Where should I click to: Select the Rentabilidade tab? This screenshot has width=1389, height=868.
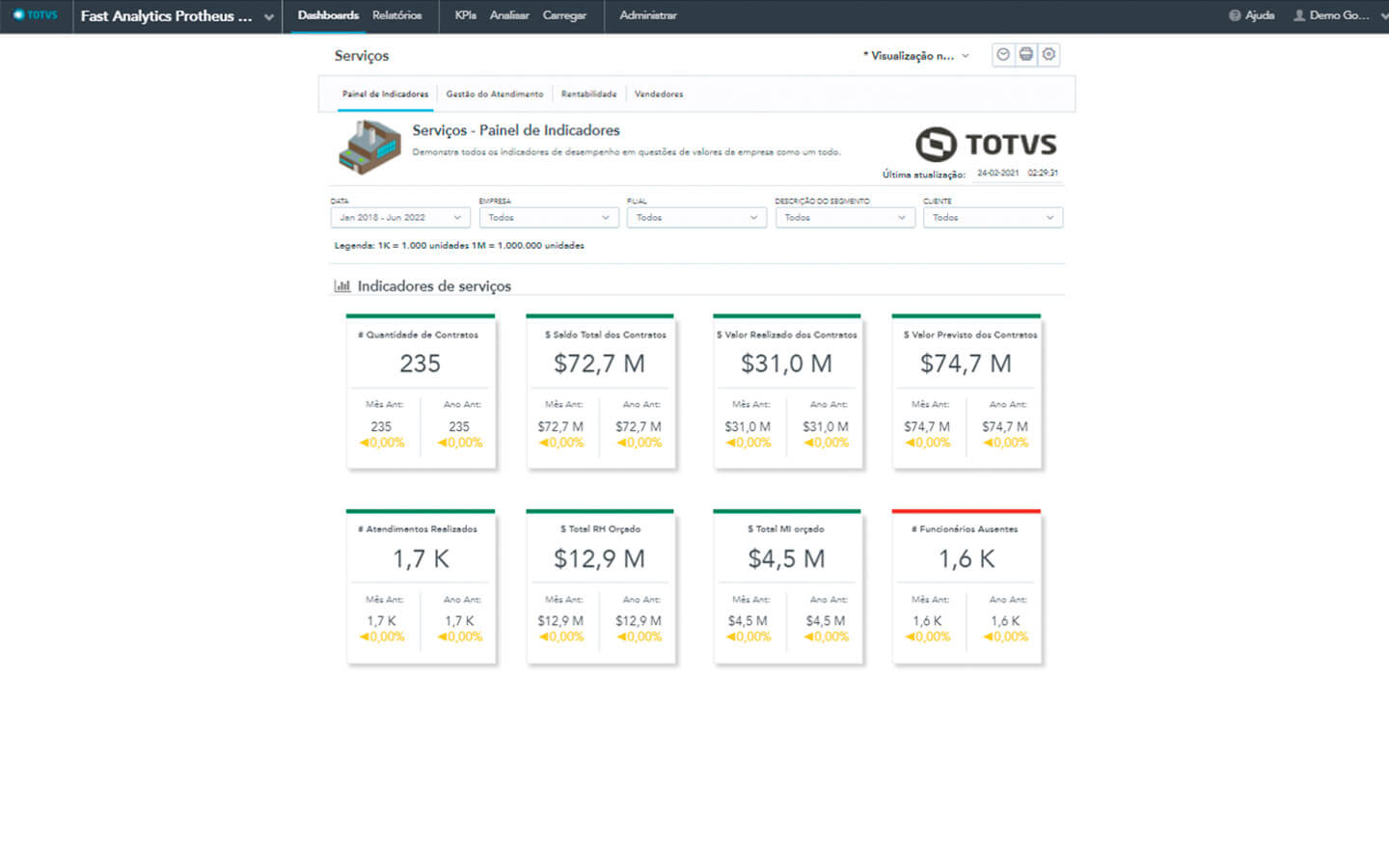point(588,95)
